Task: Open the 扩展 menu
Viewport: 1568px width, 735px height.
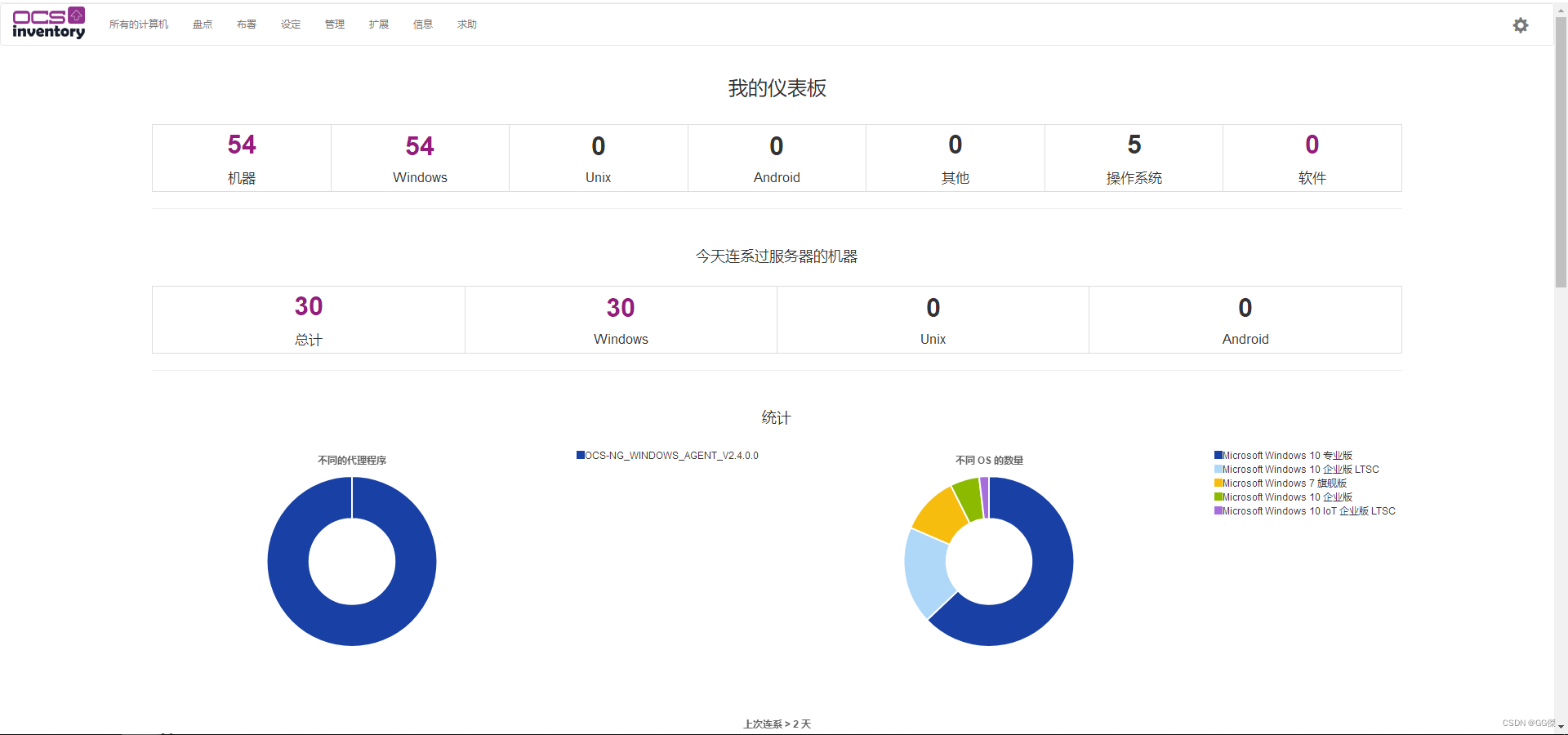Action: coord(378,24)
